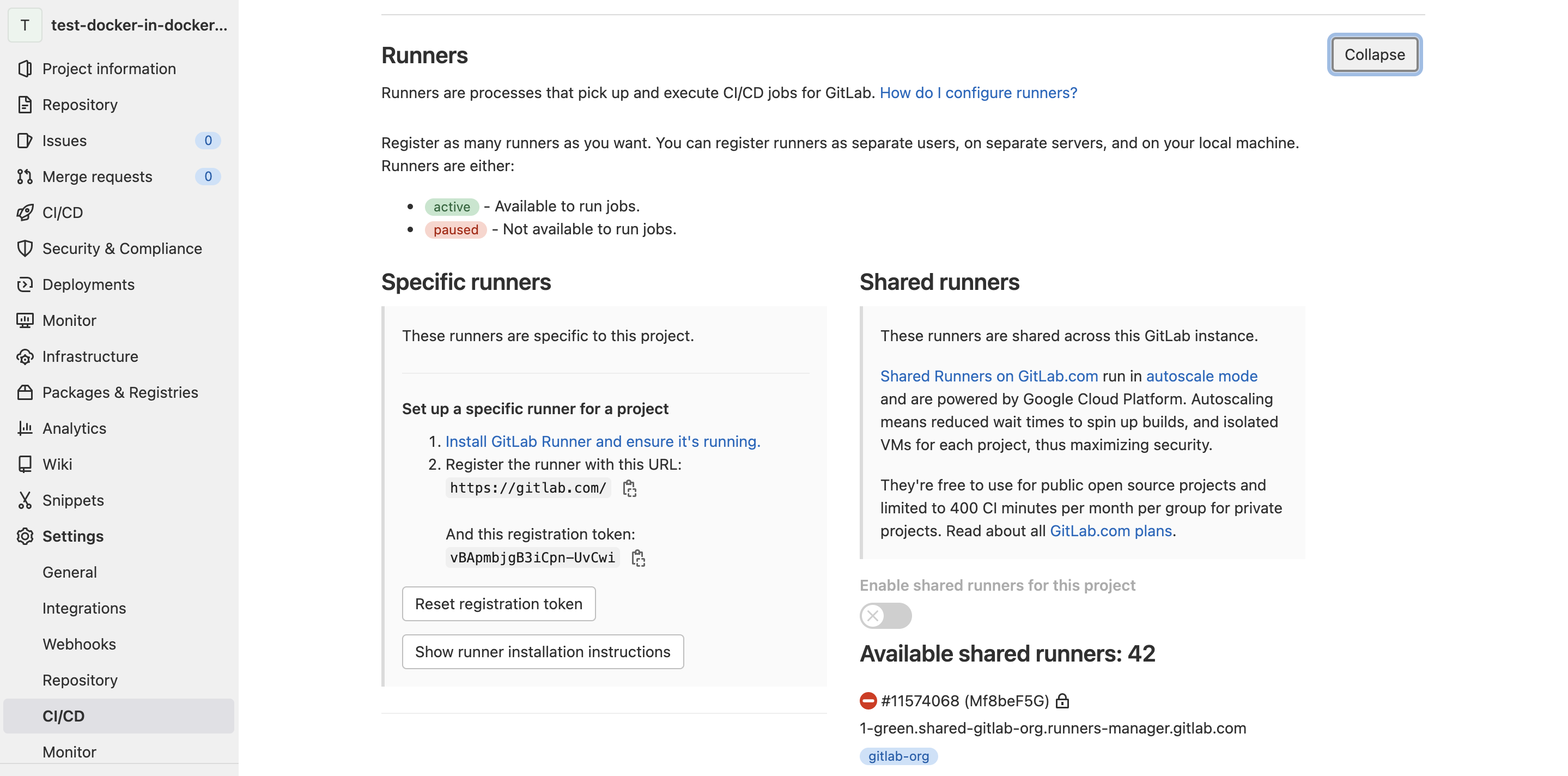Click the Issues sidebar icon
The width and height of the screenshot is (1568, 776).
[25, 141]
